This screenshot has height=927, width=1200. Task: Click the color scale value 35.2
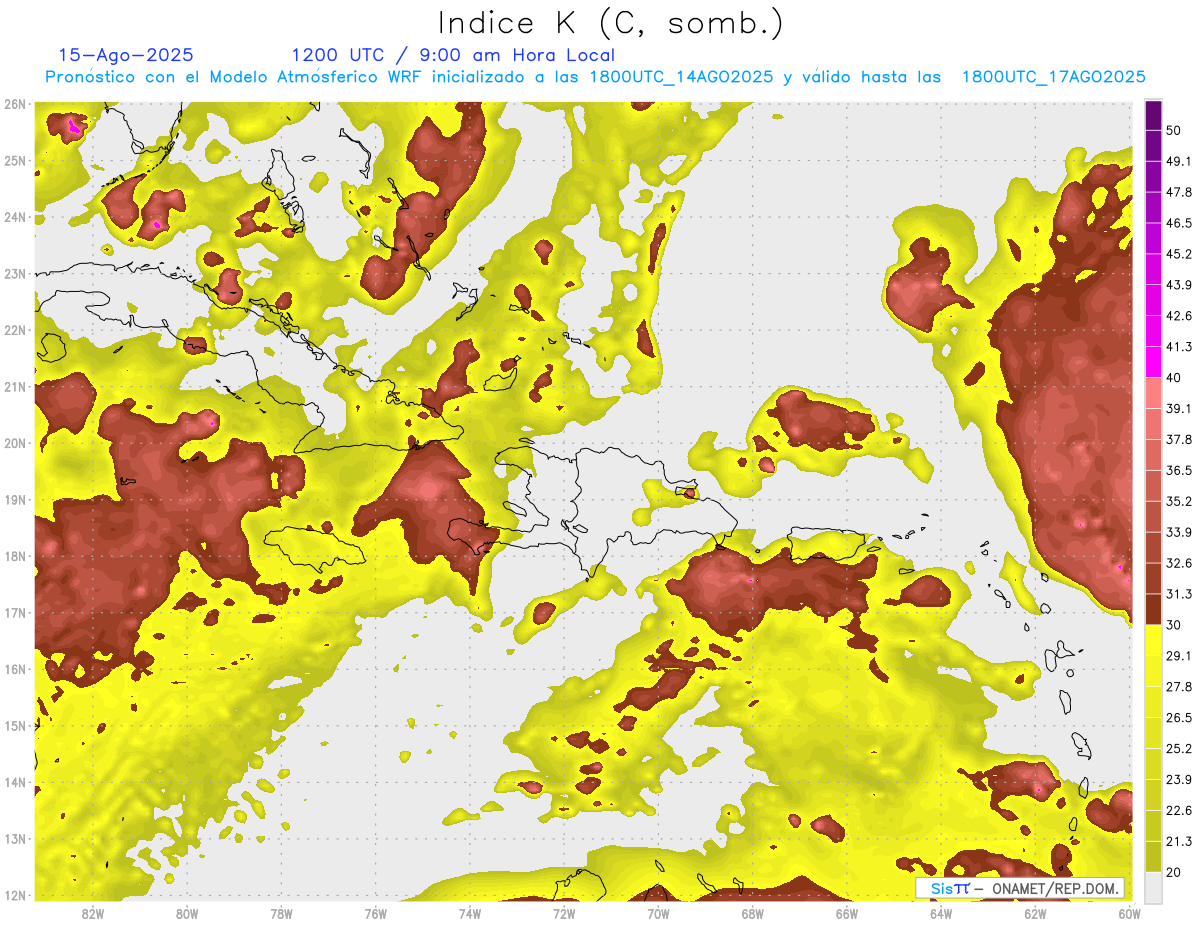click(1178, 501)
